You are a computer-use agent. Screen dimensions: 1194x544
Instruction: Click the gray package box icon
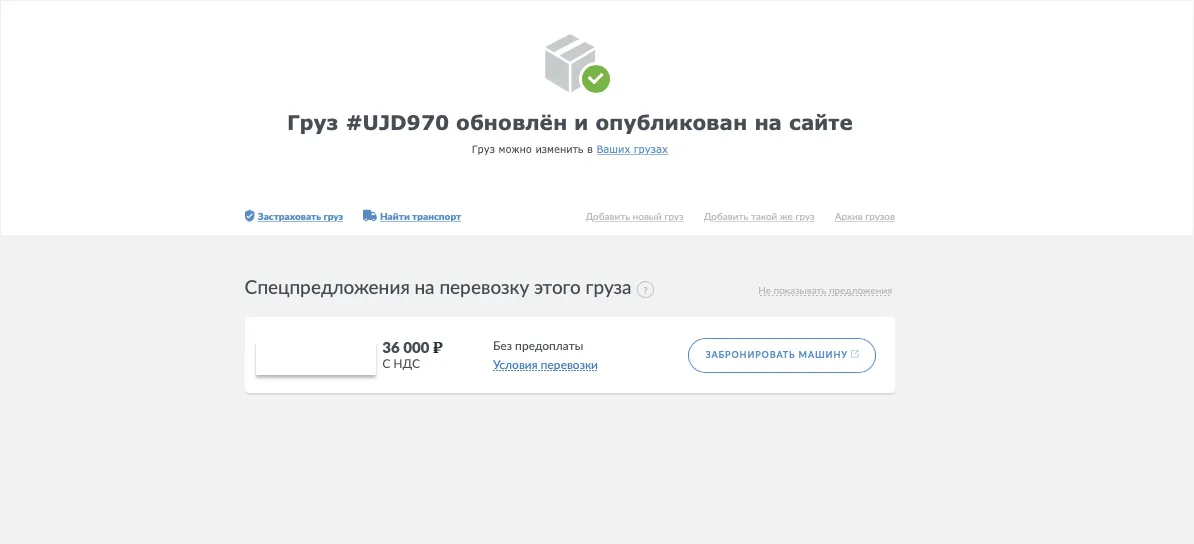point(569,61)
